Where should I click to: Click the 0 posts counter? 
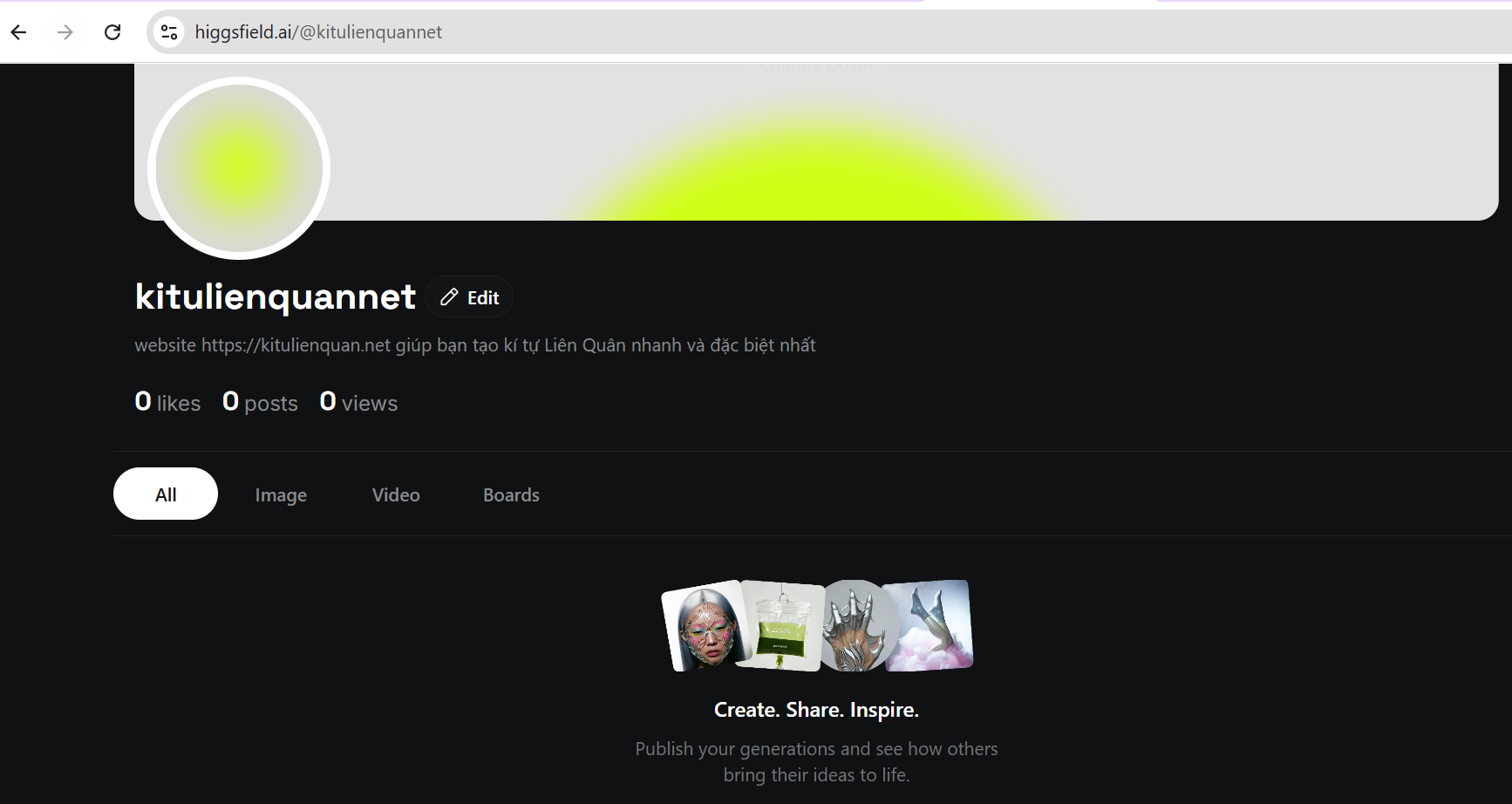[260, 402]
